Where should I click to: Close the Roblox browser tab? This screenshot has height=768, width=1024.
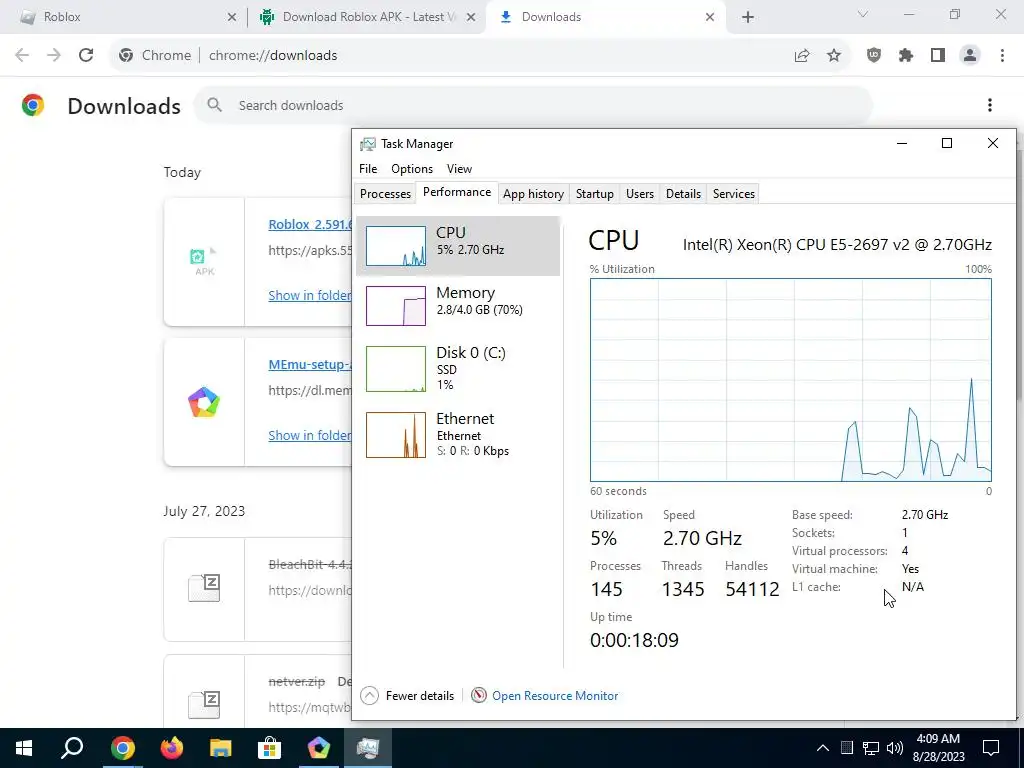pos(232,17)
